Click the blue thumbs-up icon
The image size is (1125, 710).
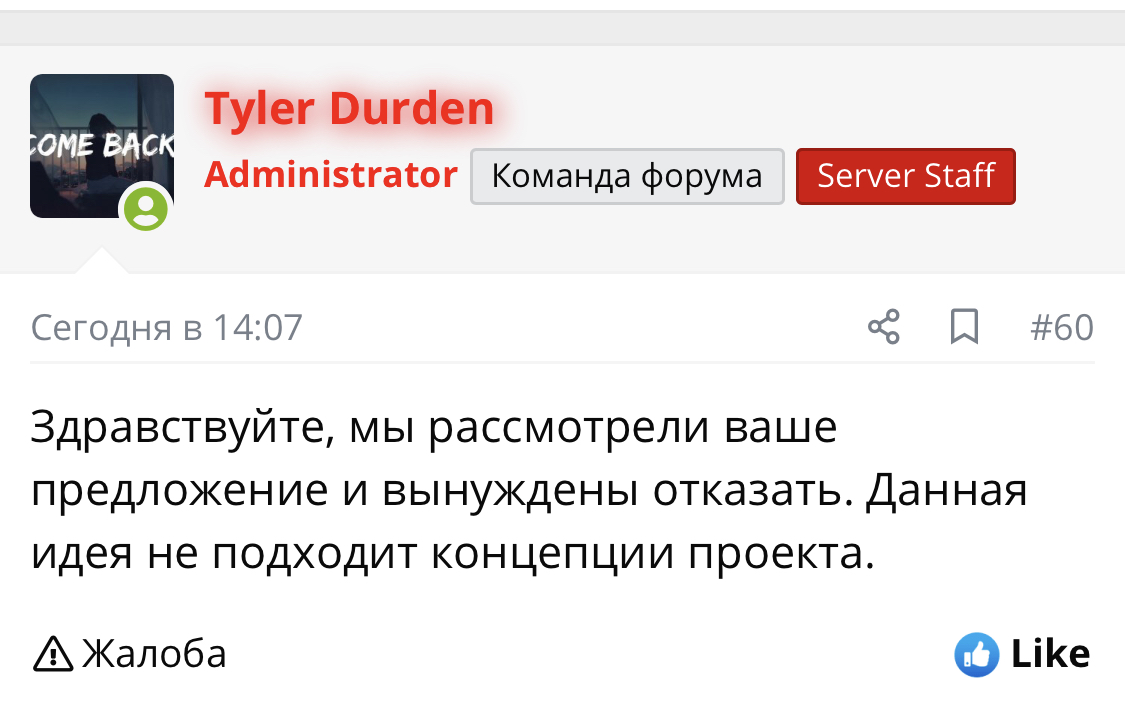click(x=976, y=655)
